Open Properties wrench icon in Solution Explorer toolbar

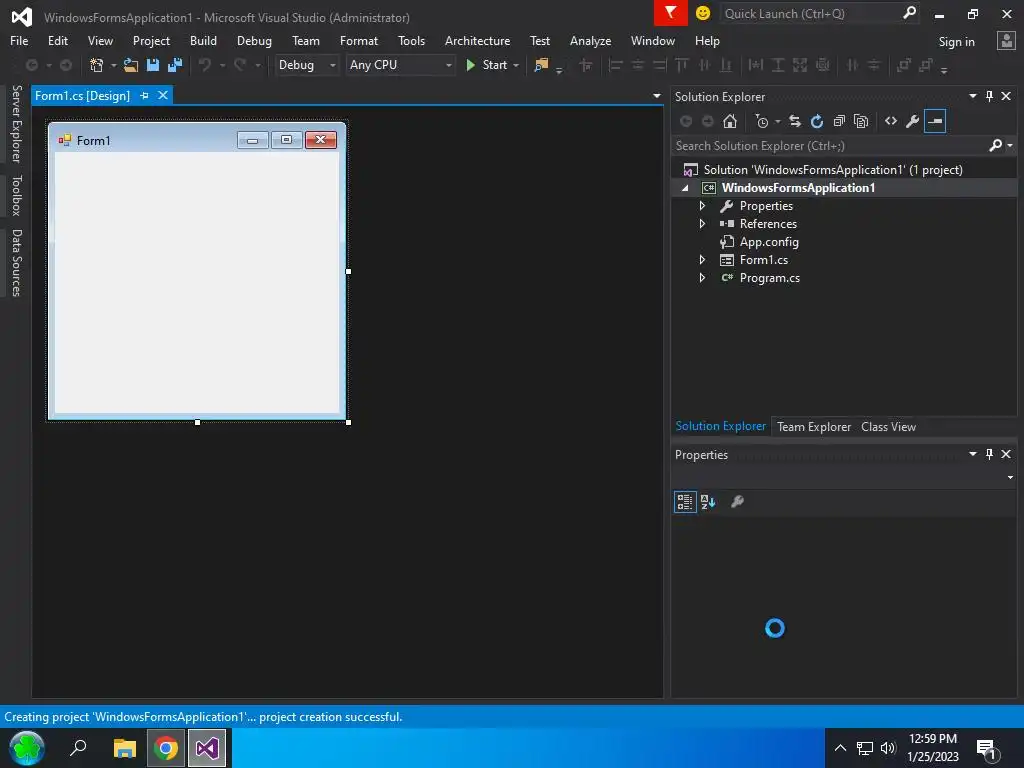point(912,121)
